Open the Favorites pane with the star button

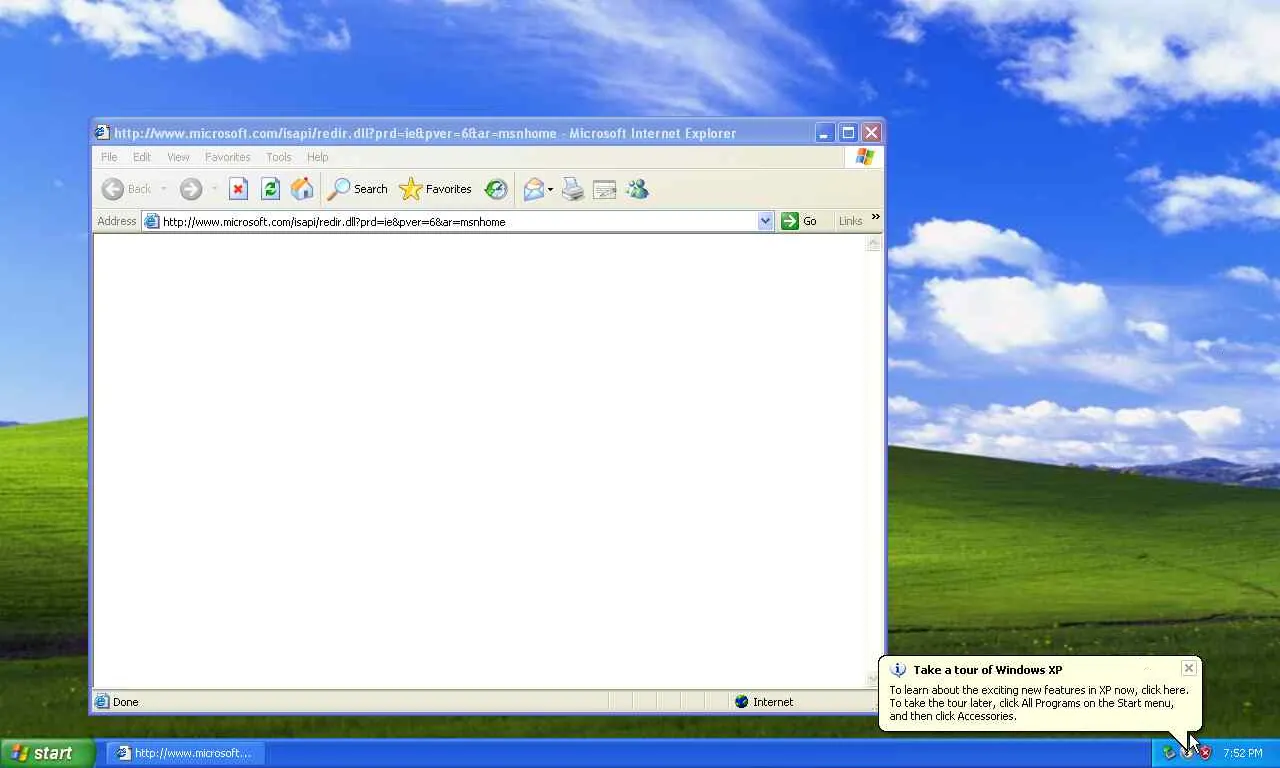point(435,189)
